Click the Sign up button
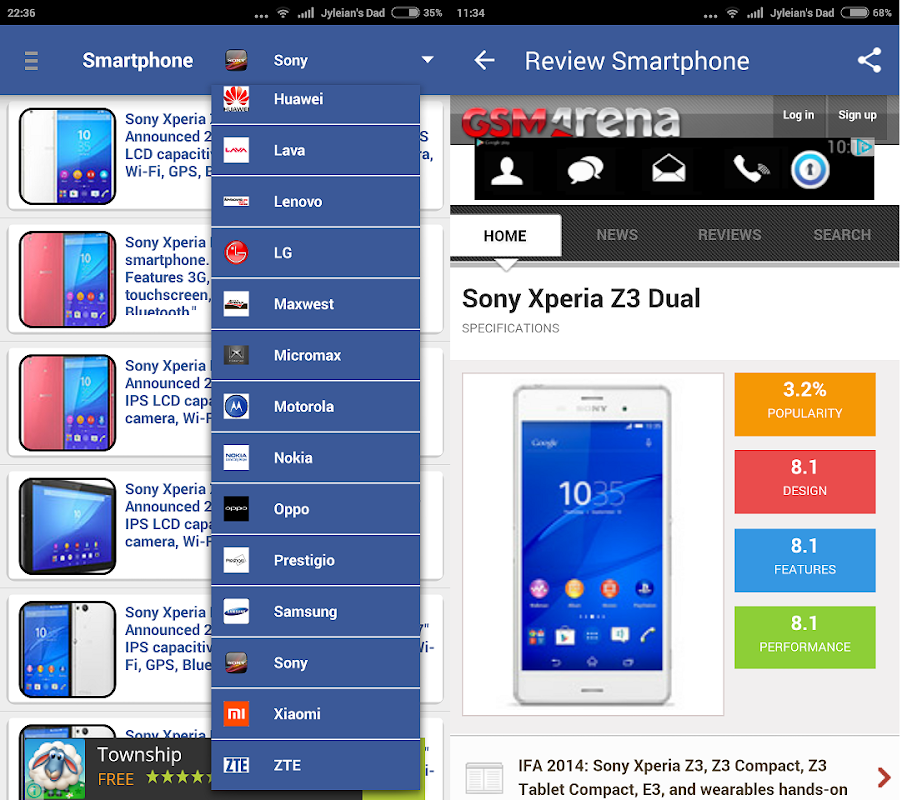 (857, 115)
